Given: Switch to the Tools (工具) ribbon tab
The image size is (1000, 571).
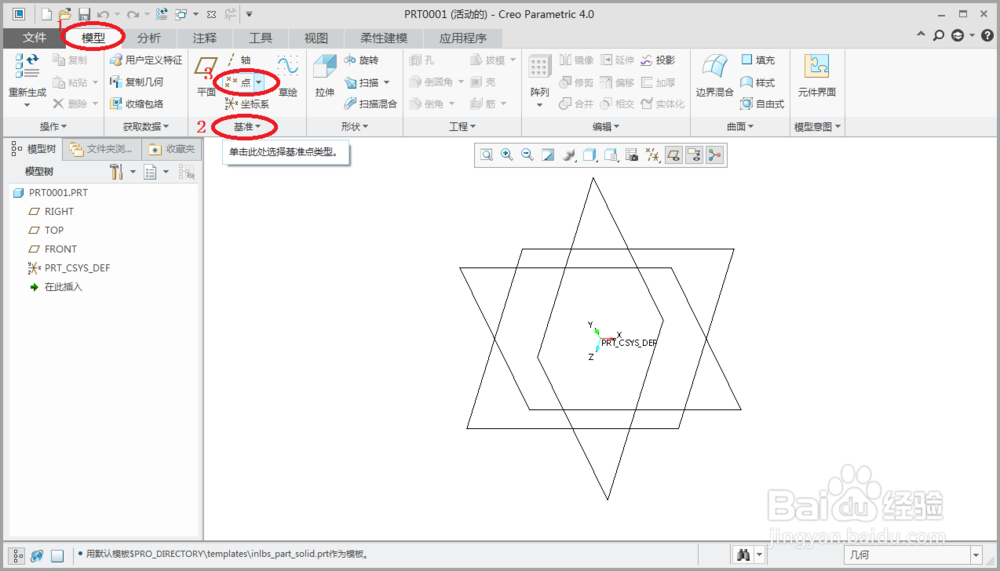Looking at the screenshot, I should click(260, 38).
